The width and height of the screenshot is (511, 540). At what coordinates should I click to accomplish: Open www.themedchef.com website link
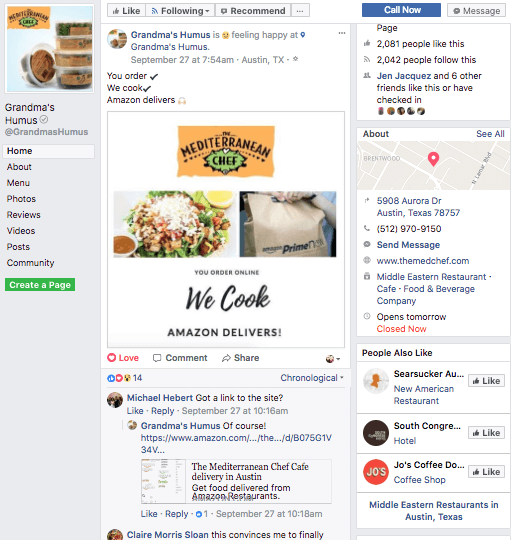tap(423, 261)
